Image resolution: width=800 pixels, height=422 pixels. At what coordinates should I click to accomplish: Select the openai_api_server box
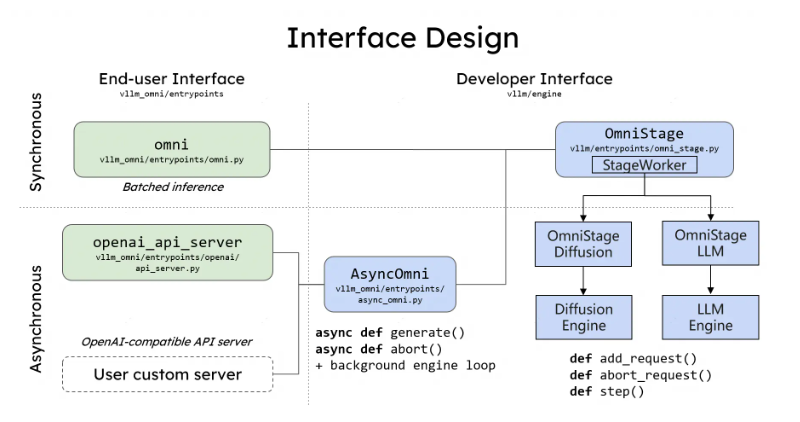click(x=167, y=254)
